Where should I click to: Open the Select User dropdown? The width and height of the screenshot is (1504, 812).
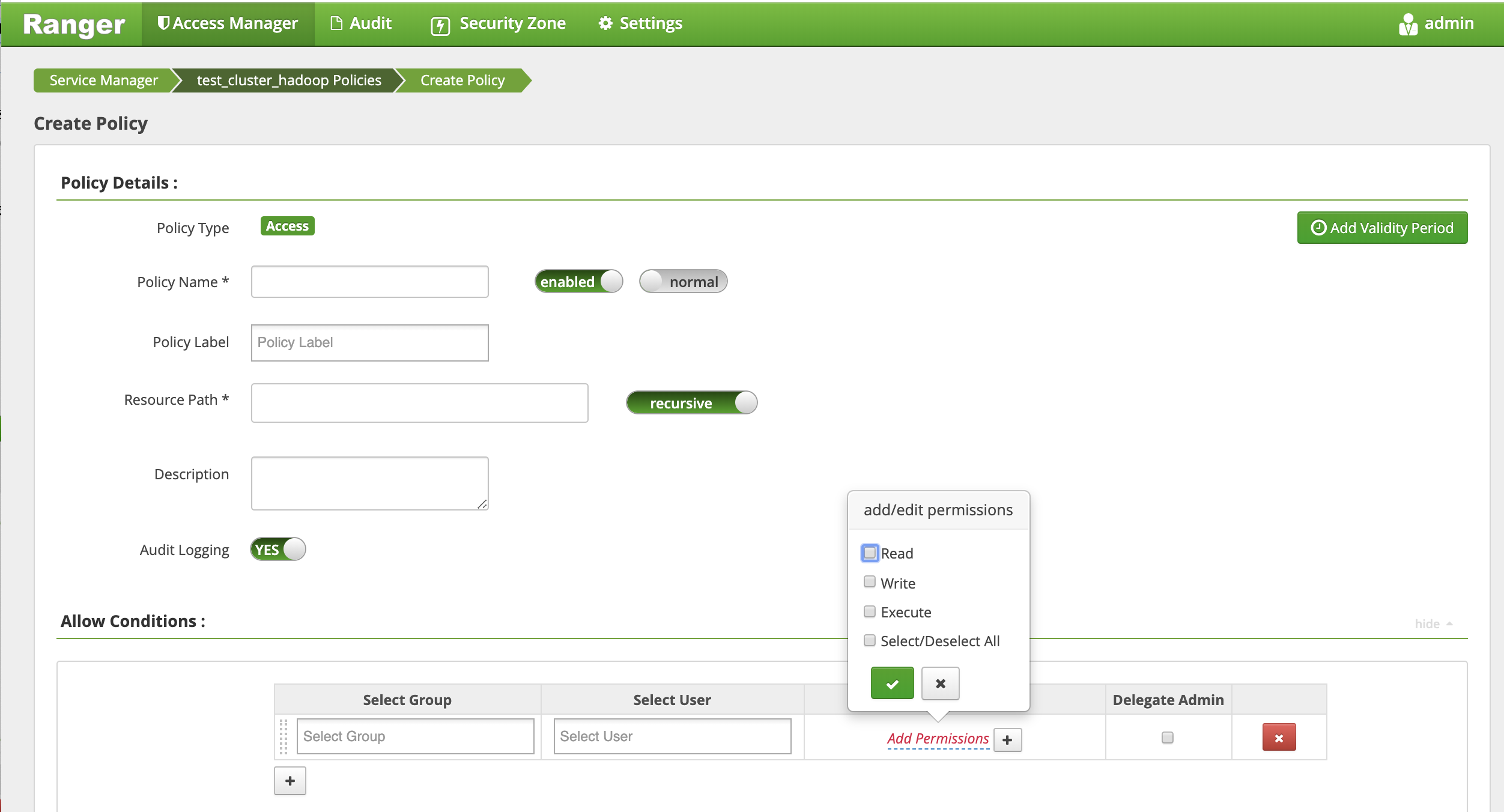(672, 736)
